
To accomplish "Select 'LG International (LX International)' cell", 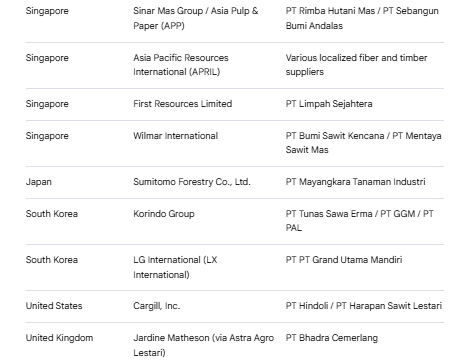I will point(175,267).
